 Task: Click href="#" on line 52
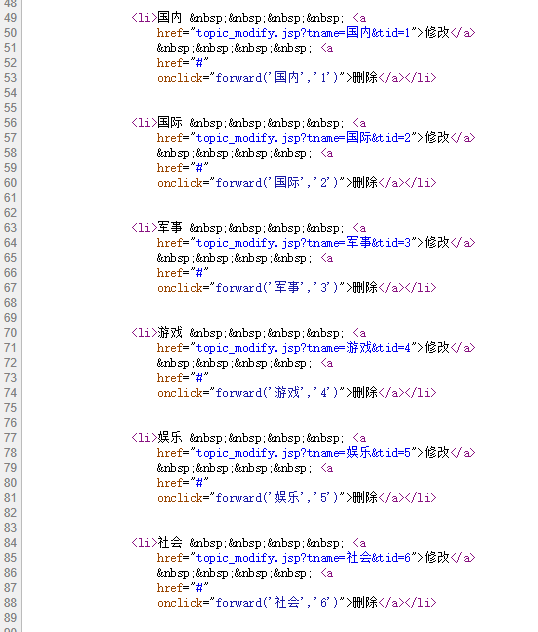(183, 63)
